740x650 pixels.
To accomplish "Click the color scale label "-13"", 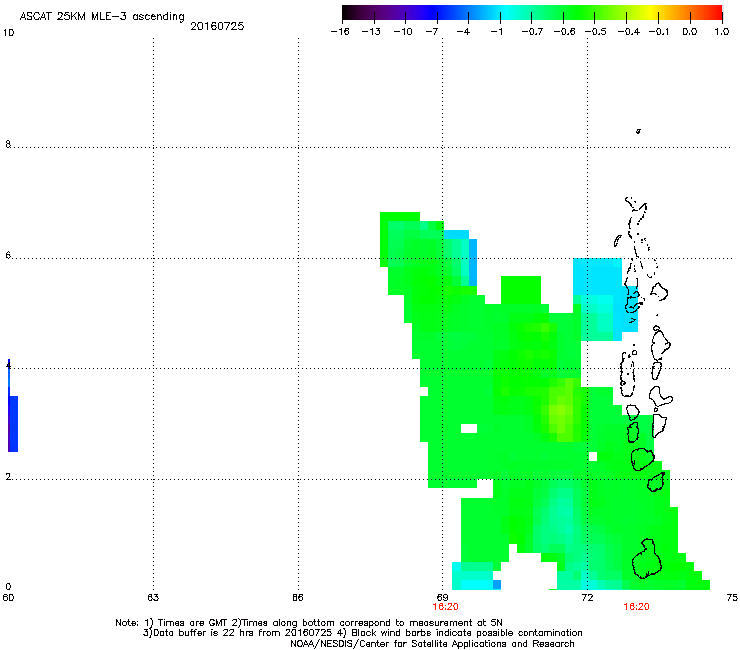I will tap(371, 32).
